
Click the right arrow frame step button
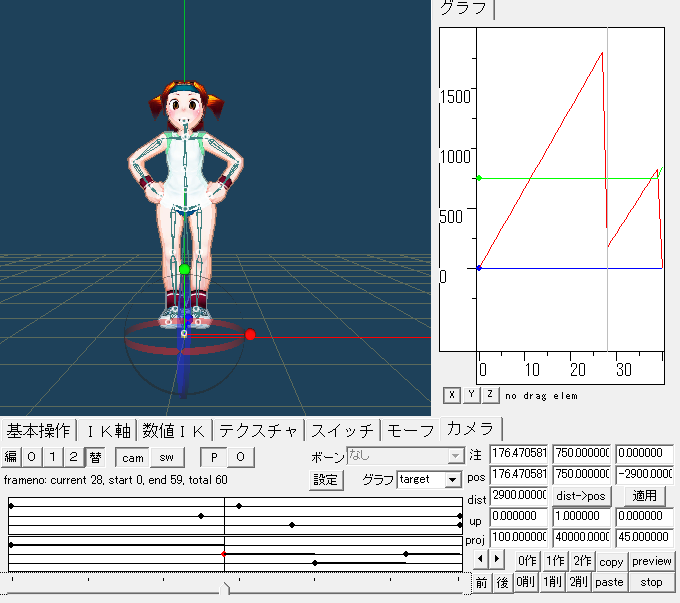pyautogui.click(x=498, y=558)
